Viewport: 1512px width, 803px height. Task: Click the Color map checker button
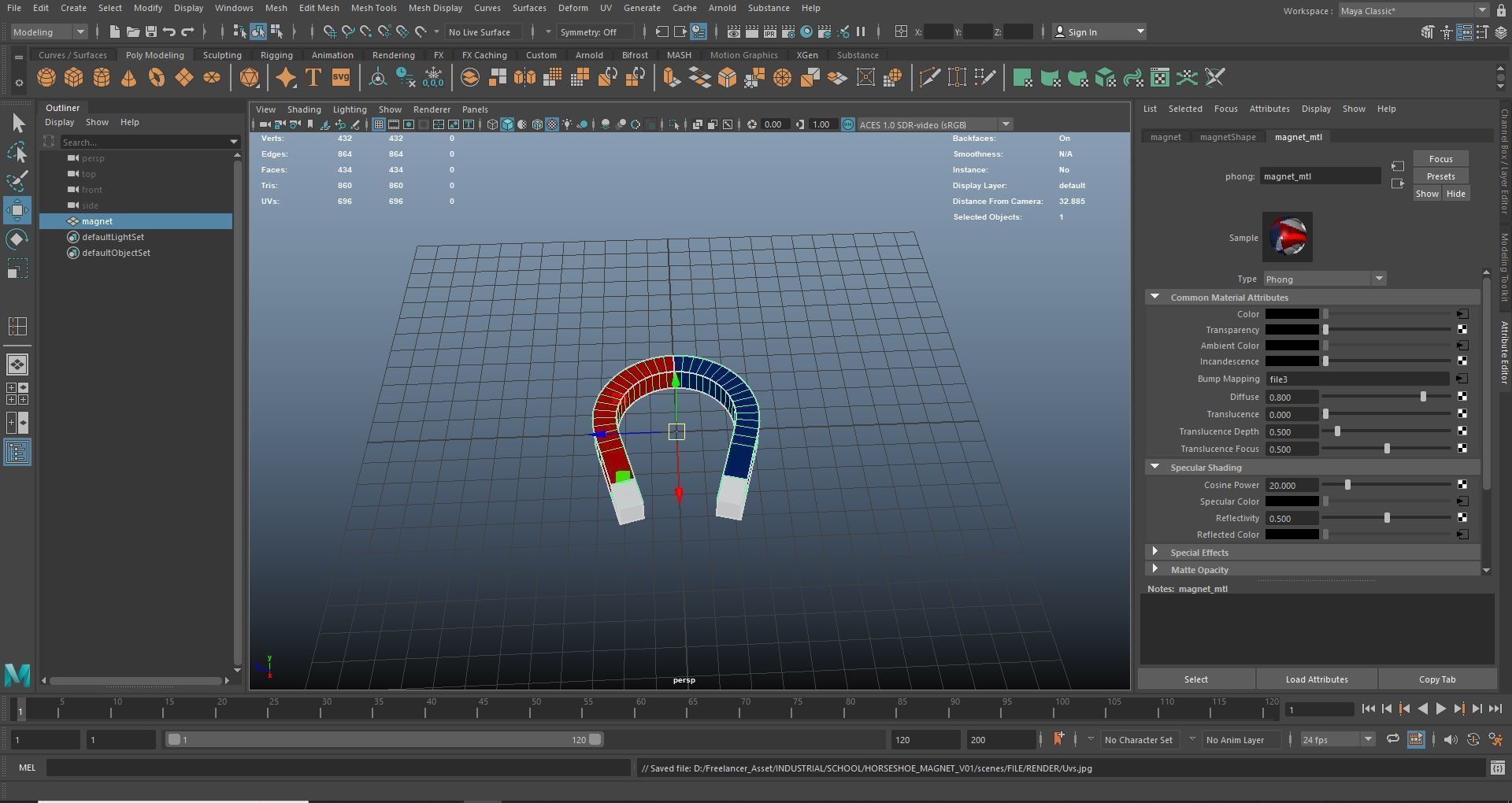[1462, 314]
